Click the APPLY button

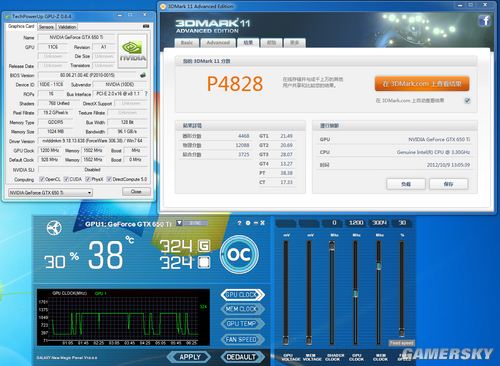click(x=189, y=357)
